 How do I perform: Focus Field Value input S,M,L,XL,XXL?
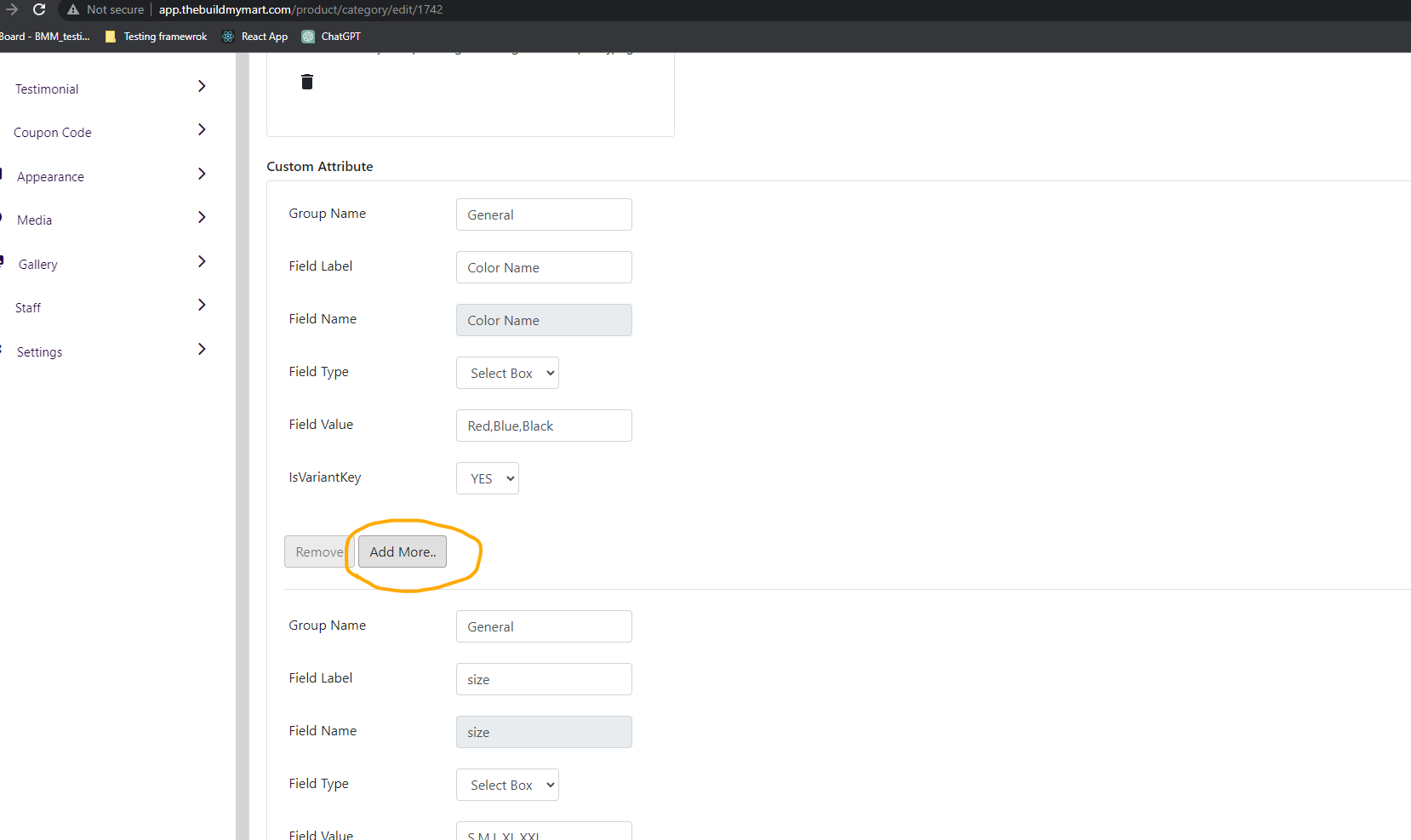click(544, 831)
